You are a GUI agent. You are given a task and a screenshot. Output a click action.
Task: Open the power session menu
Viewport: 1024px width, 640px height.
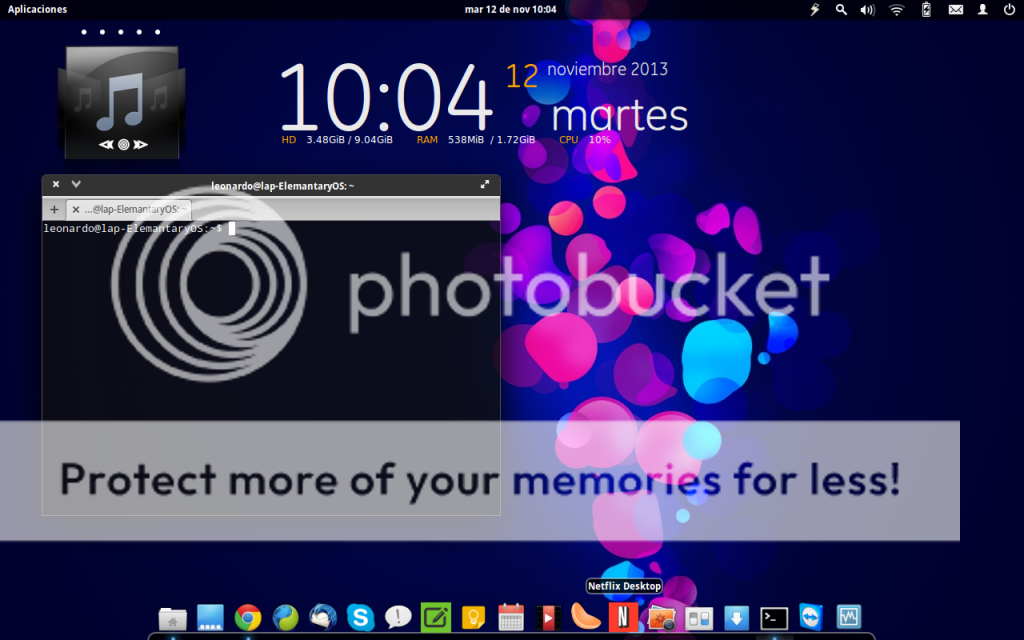point(1009,9)
